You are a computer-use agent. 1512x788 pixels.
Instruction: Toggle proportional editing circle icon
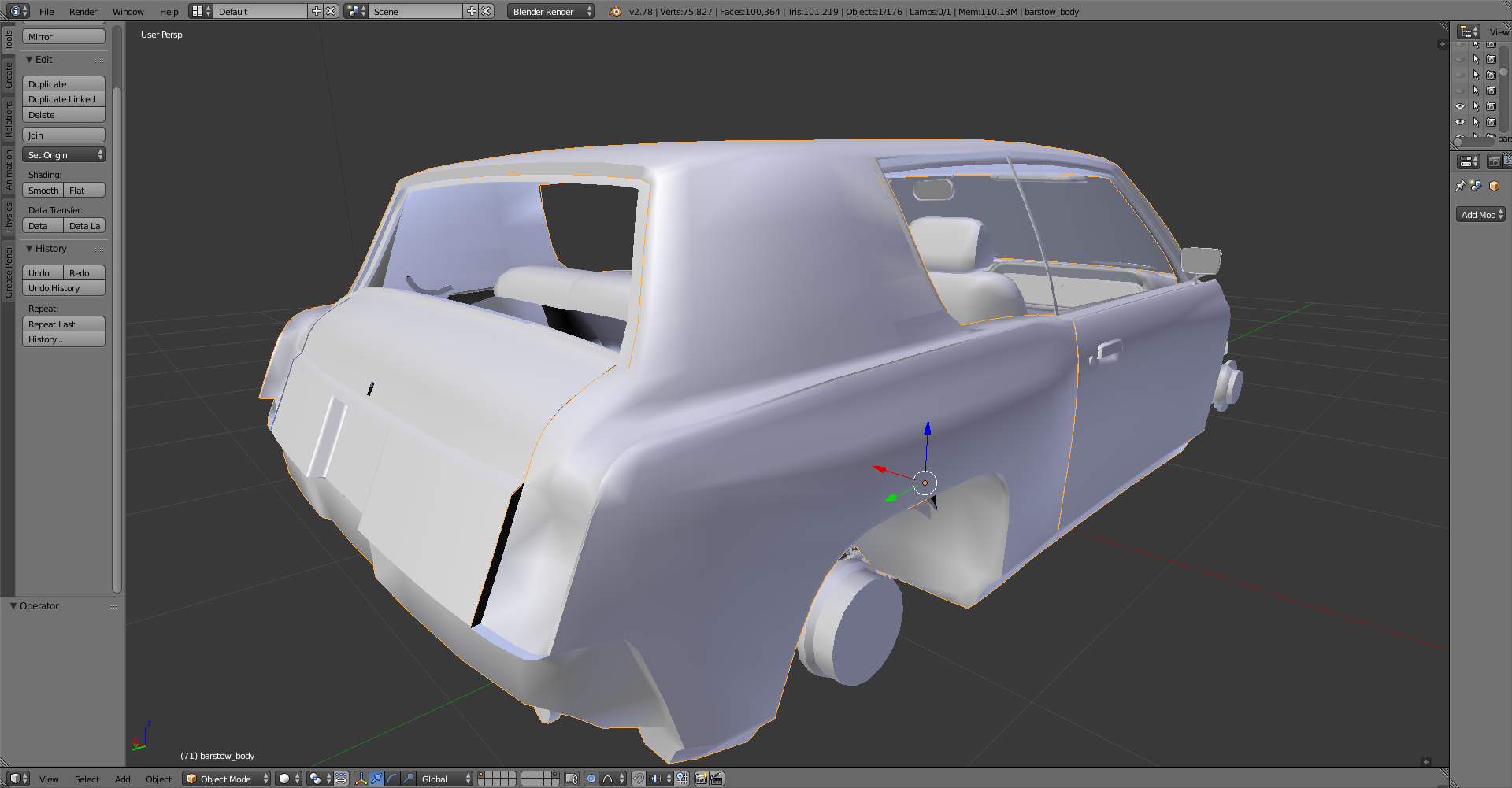(591, 779)
